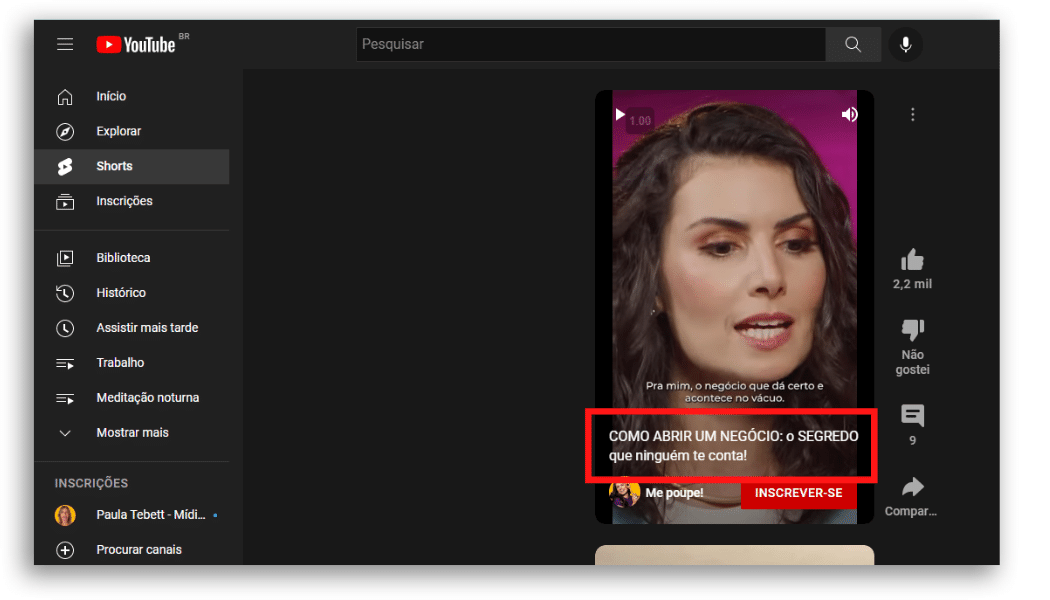Open Procurar canais link
1050x600 pixels.
coord(139,550)
